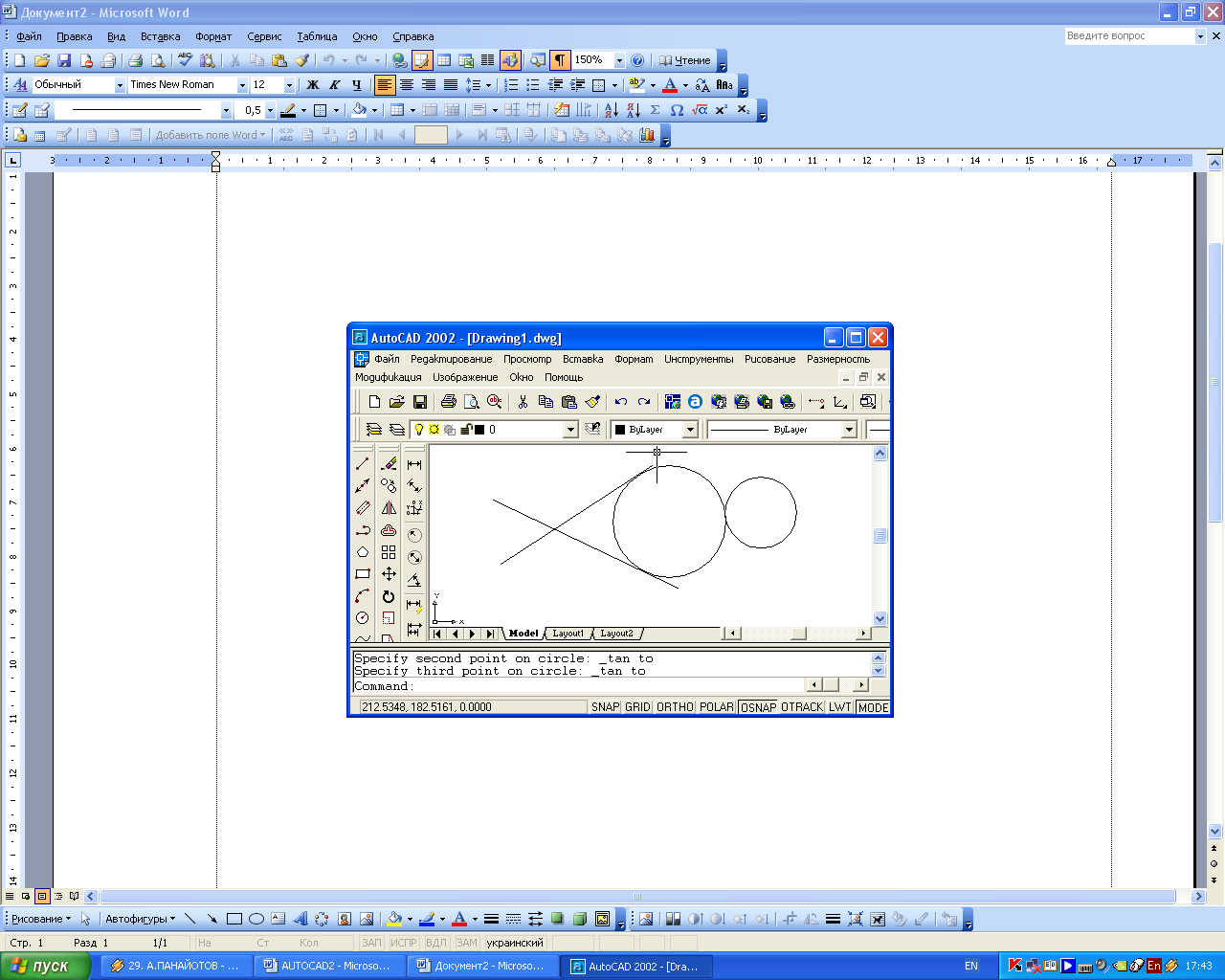This screenshot has height=980, width=1225.
Task: Open the Таблица menu
Action: (317, 36)
